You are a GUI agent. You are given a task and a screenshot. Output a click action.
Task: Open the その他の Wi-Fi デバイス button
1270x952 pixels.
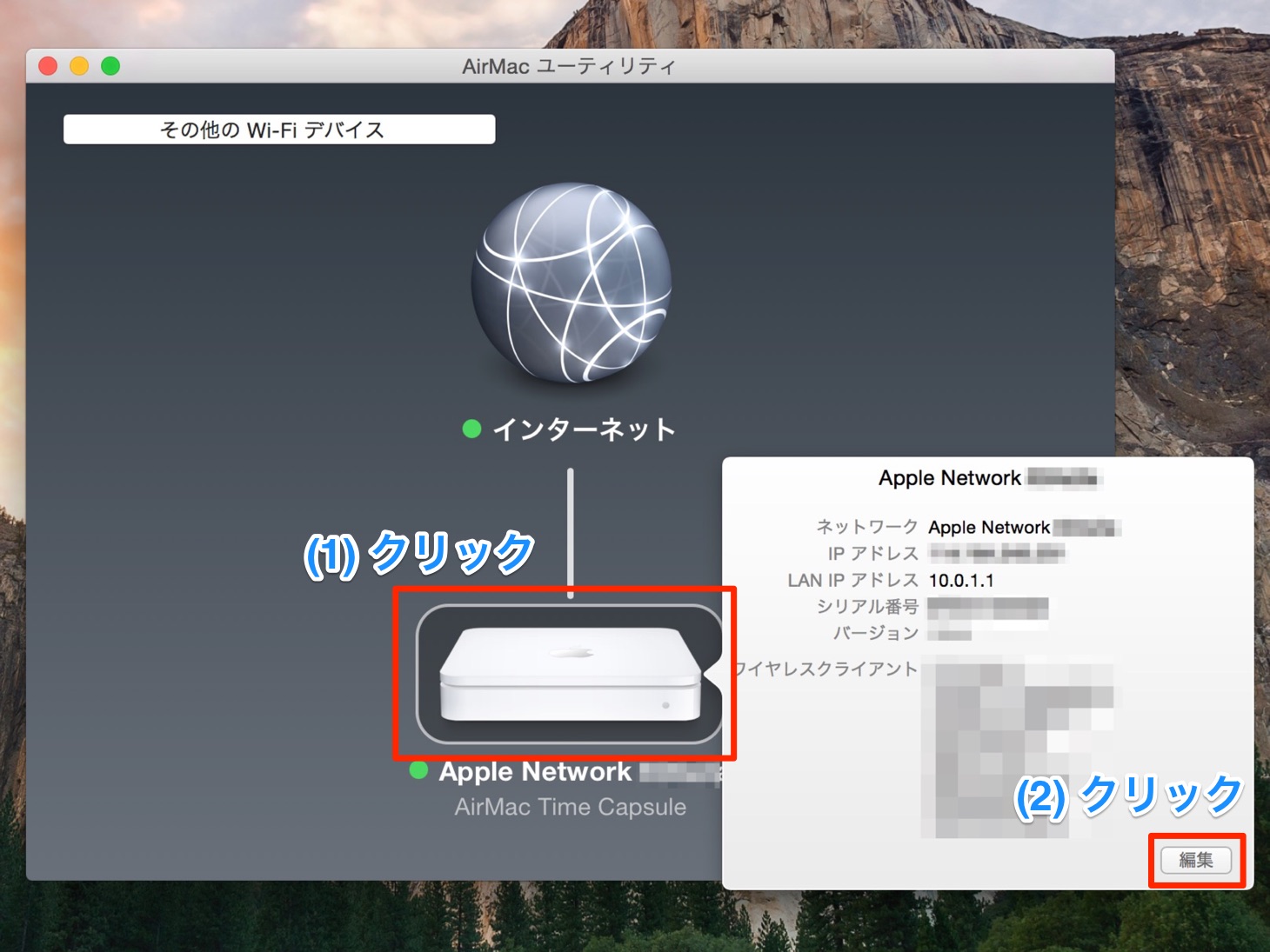pyautogui.click(x=279, y=130)
